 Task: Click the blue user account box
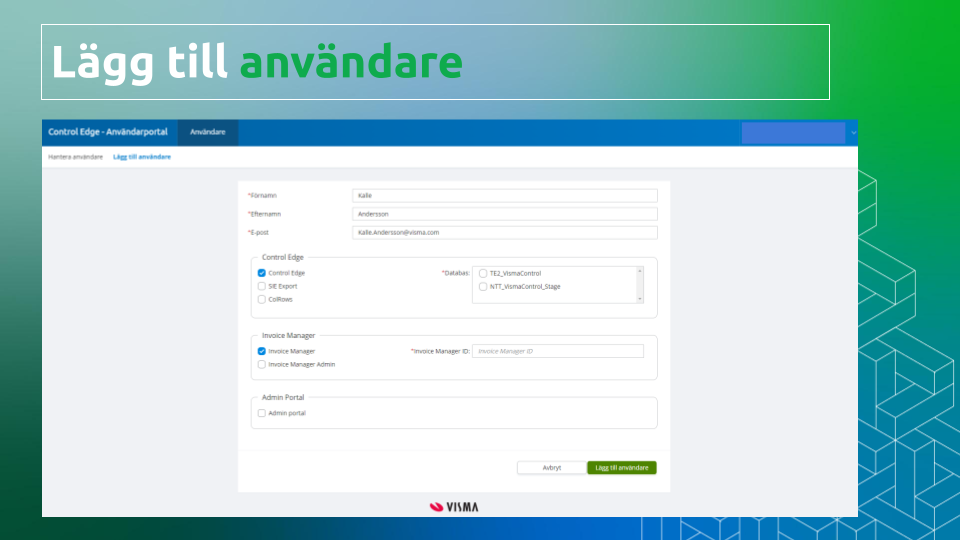click(793, 133)
